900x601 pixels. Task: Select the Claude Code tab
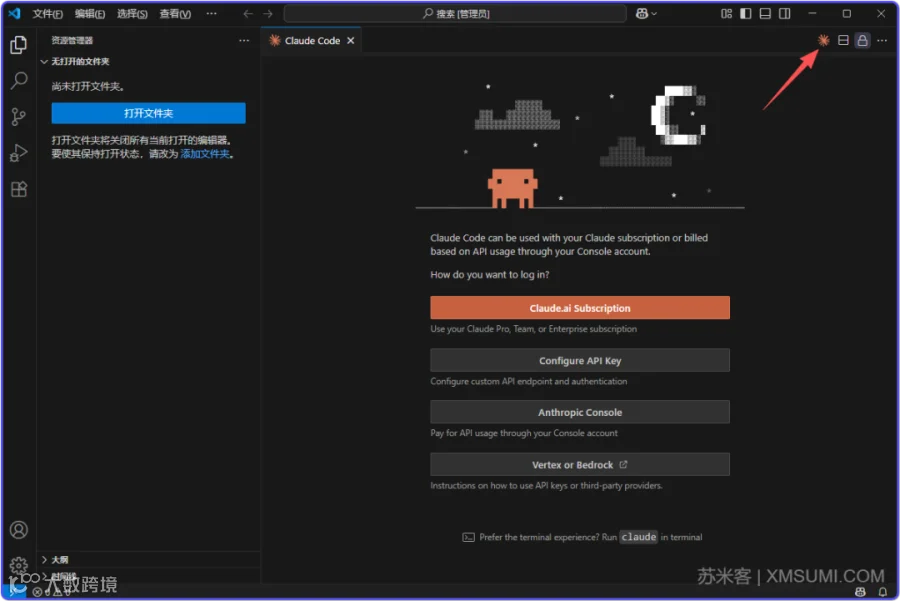click(x=312, y=41)
